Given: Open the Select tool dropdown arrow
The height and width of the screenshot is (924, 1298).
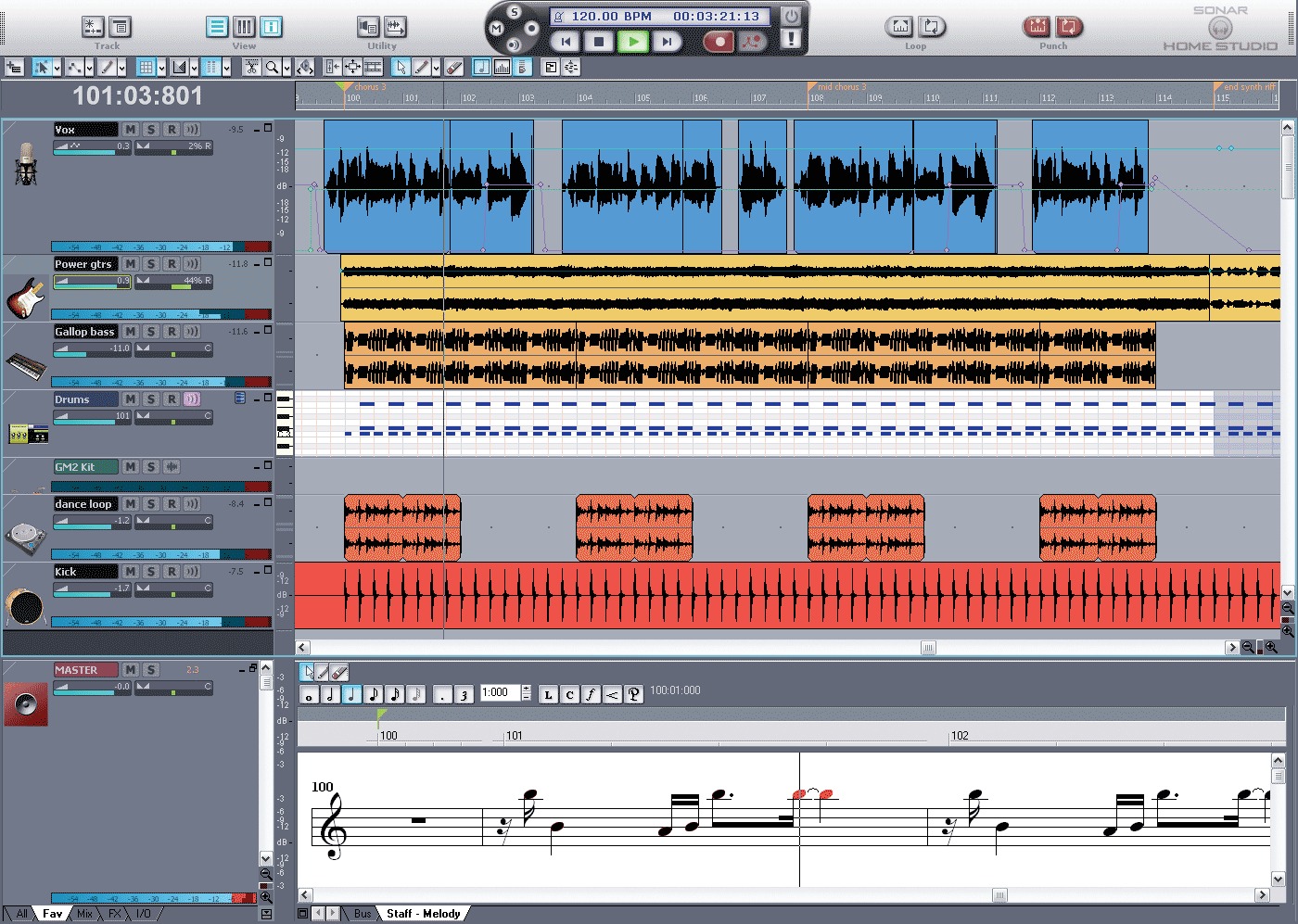Looking at the screenshot, I should point(57,67).
